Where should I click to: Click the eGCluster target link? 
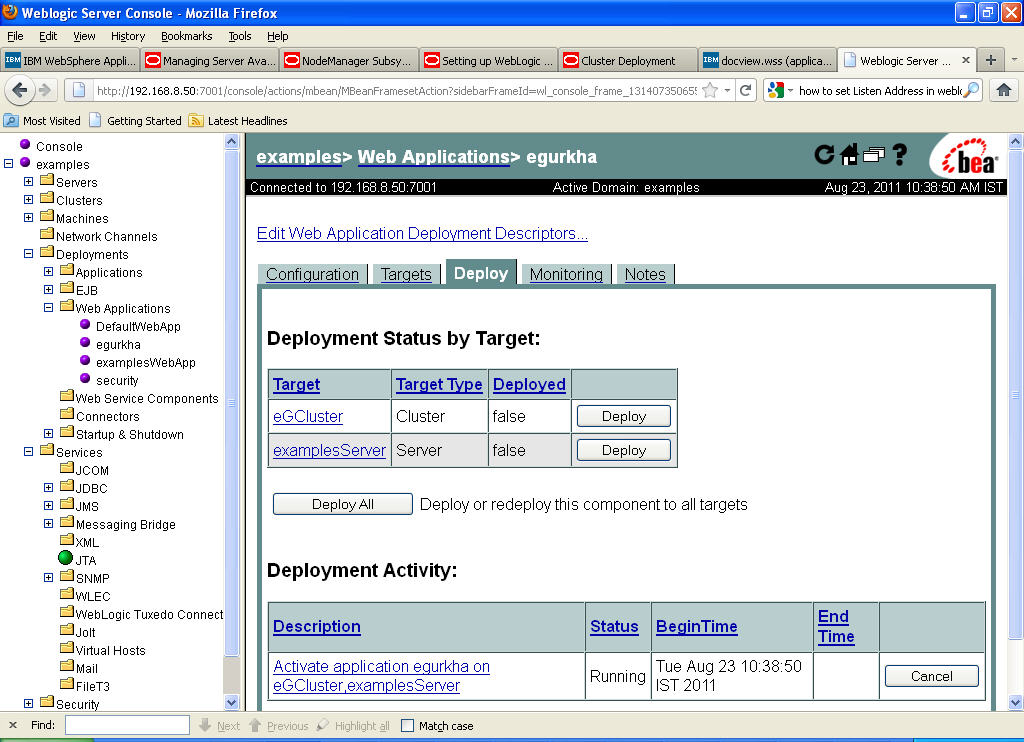[308, 417]
